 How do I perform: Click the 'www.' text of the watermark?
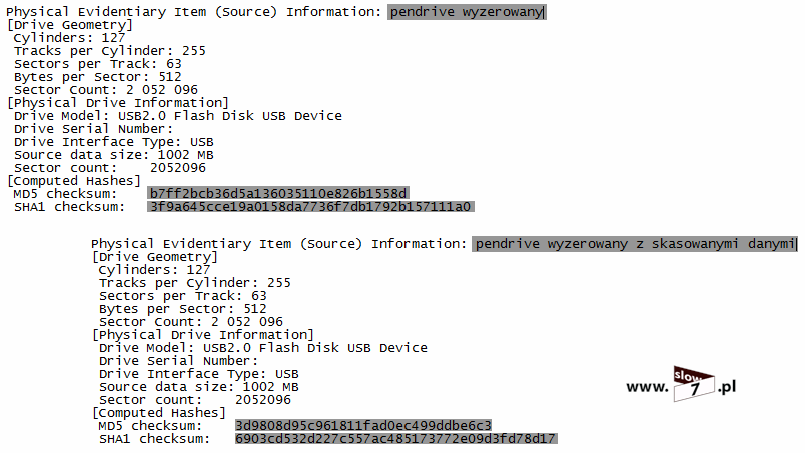click(647, 386)
